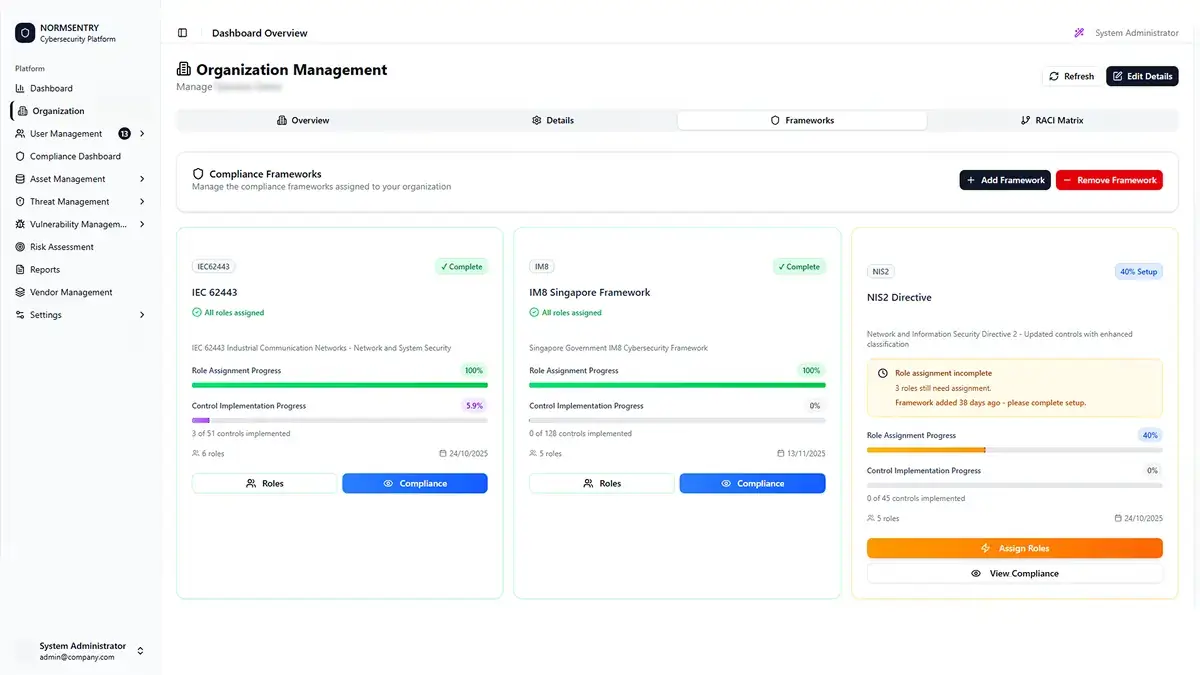Click the 40% Setup status badge

point(1139,271)
